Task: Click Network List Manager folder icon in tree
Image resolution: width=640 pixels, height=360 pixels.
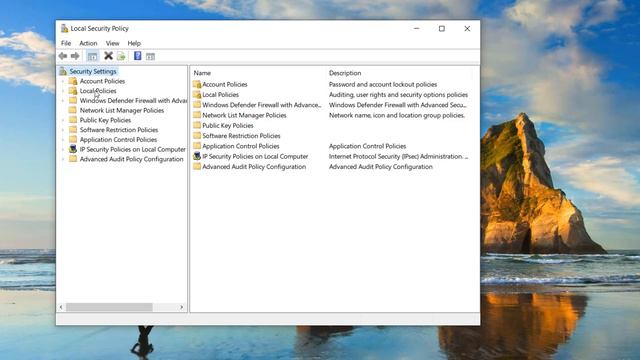Action: [73, 110]
